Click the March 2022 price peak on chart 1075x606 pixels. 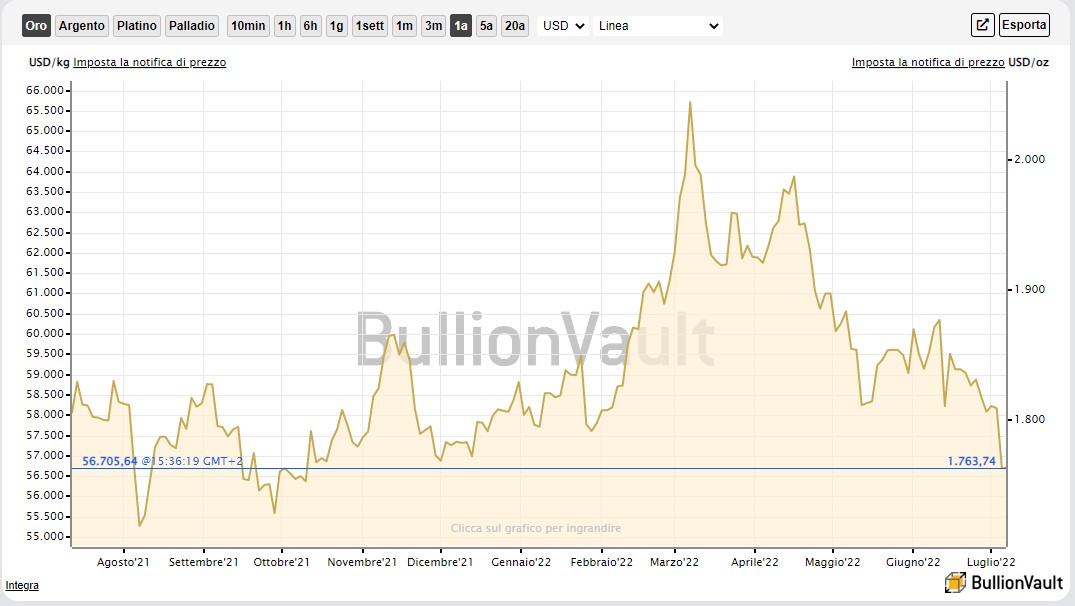click(690, 103)
